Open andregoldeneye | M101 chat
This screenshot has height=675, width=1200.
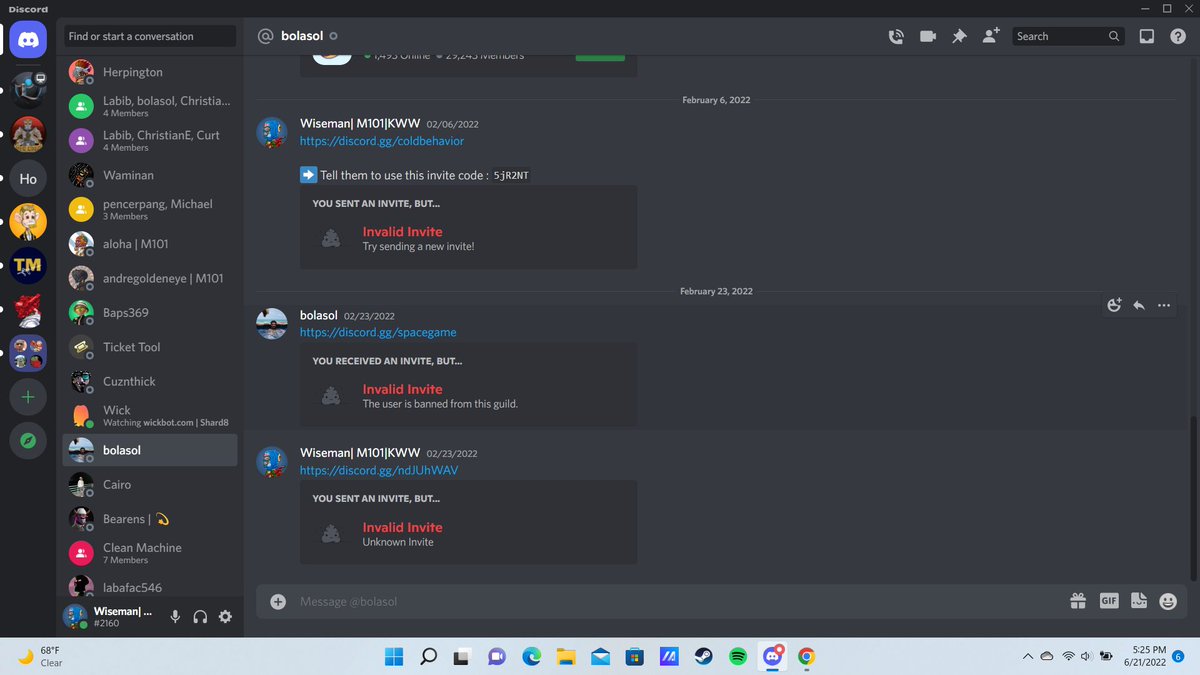[x=150, y=278]
